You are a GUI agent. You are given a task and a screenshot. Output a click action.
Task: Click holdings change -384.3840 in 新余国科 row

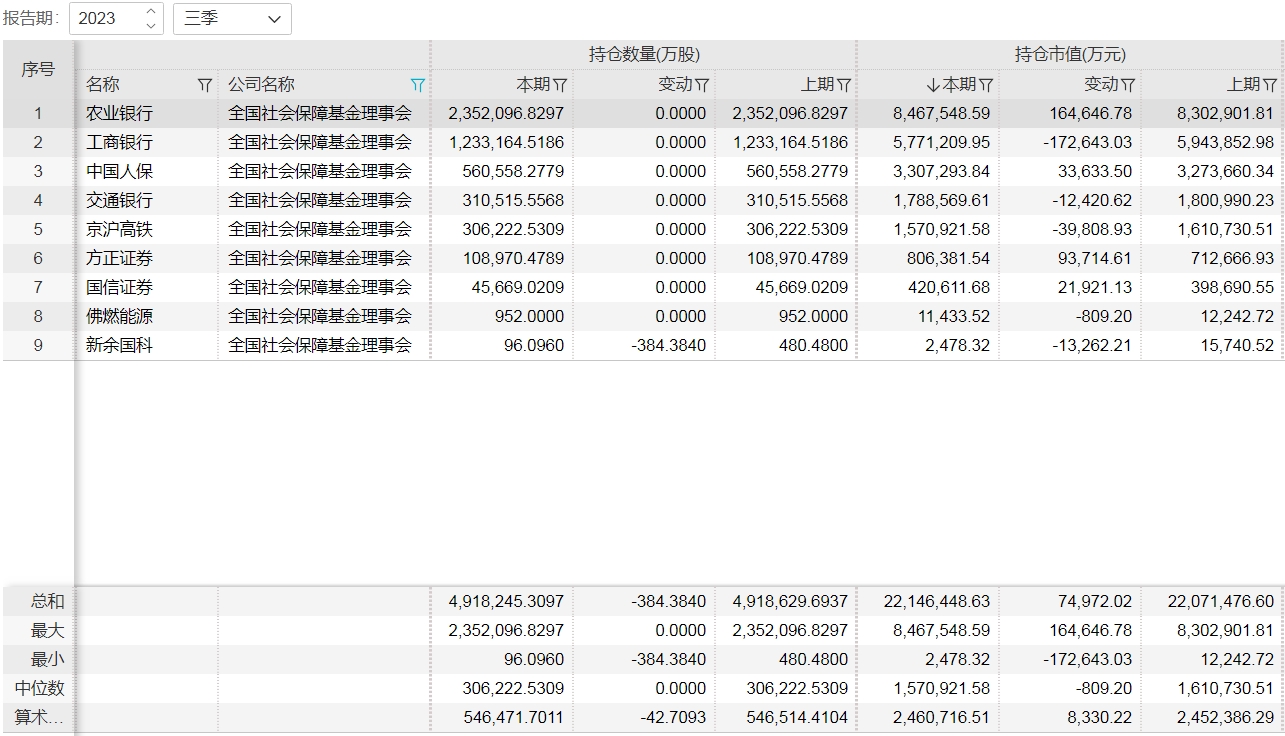click(668, 346)
